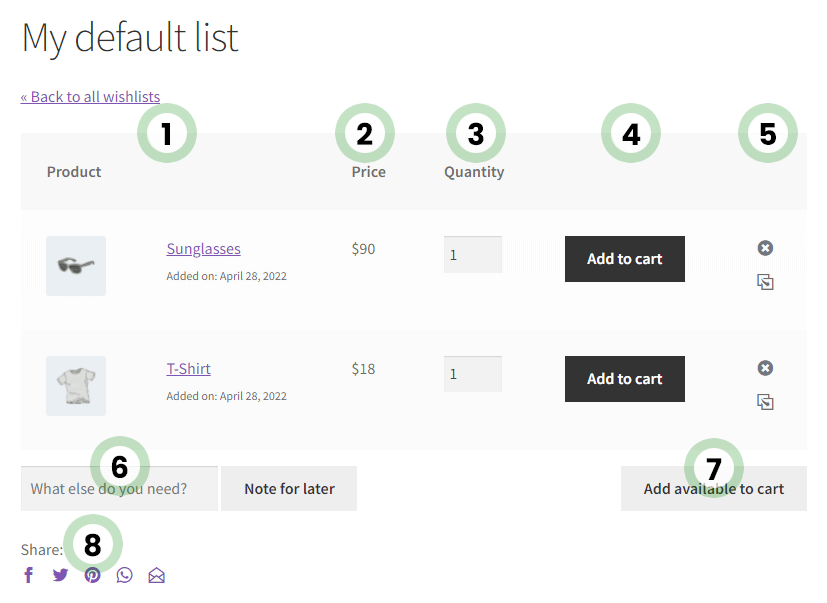Move Sunglasses to another wishlist
Screen dimensions: 827x603
click(765, 282)
